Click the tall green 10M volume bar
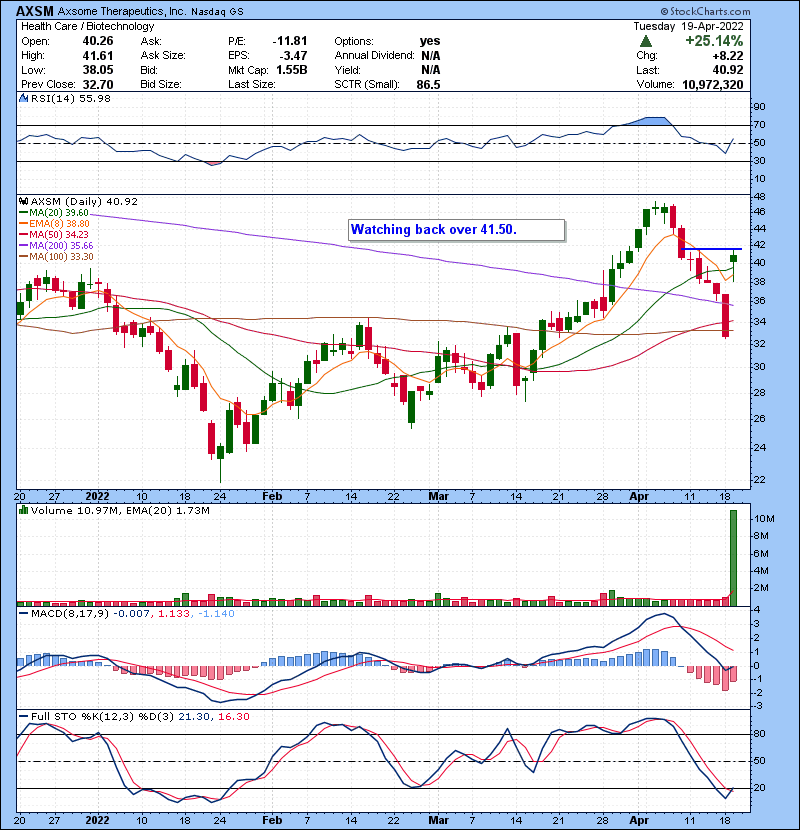 733,558
